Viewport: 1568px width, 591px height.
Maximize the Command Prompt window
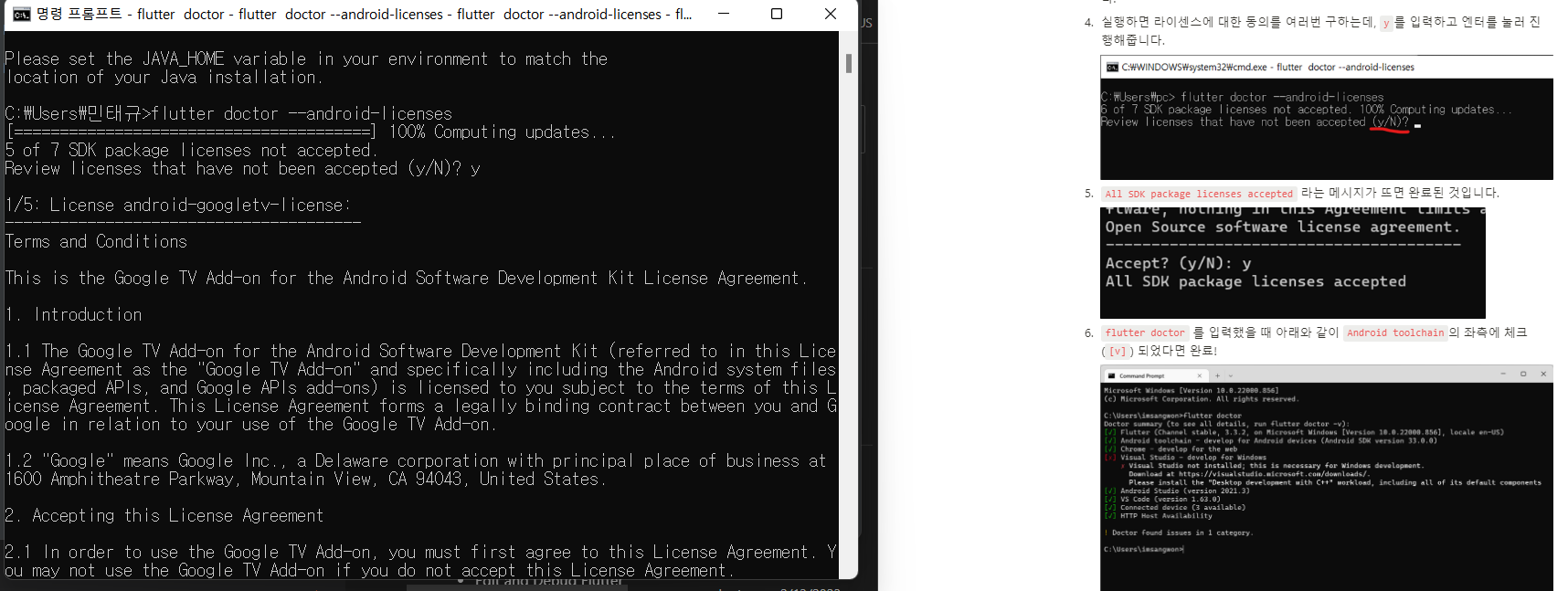tap(777, 14)
